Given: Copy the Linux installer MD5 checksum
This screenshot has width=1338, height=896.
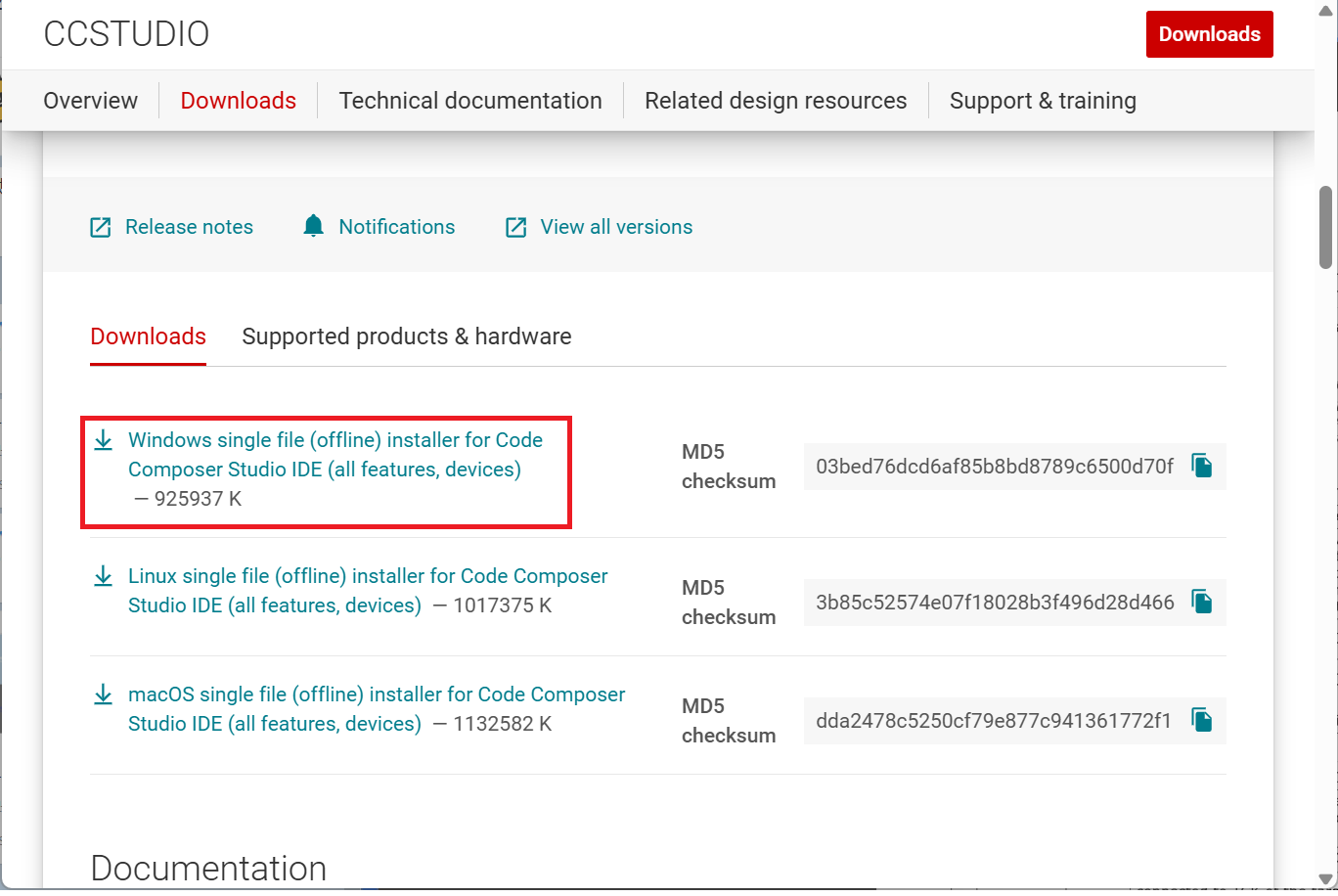Looking at the screenshot, I should point(1202,602).
